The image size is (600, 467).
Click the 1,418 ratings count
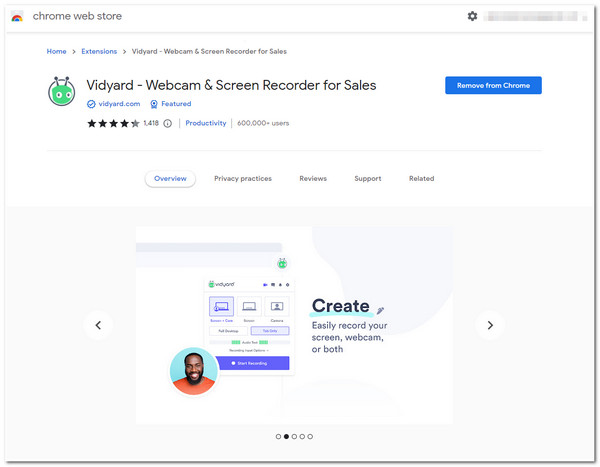151,123
